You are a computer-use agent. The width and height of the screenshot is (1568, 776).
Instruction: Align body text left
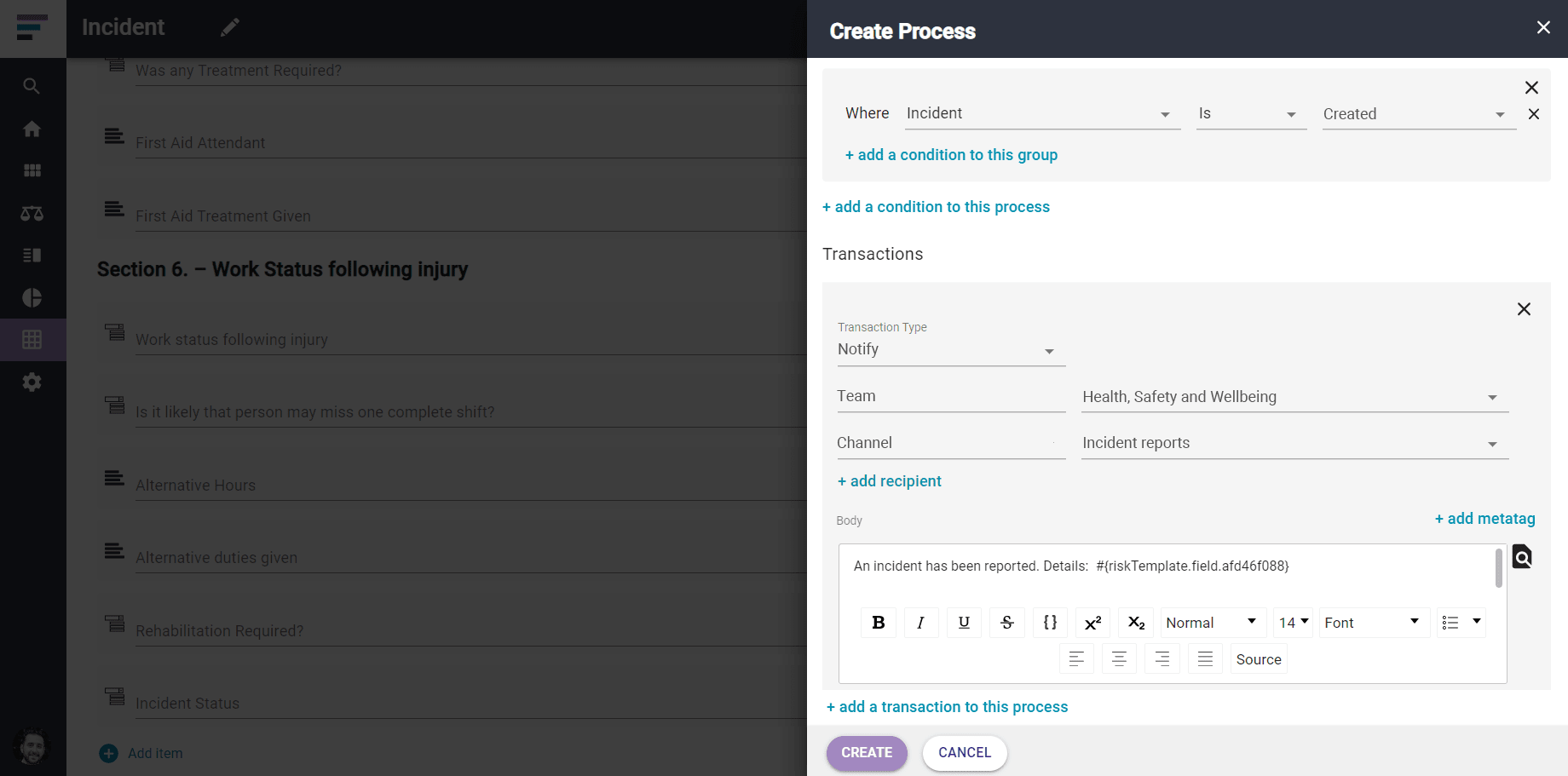click(x=1076, y=659)
